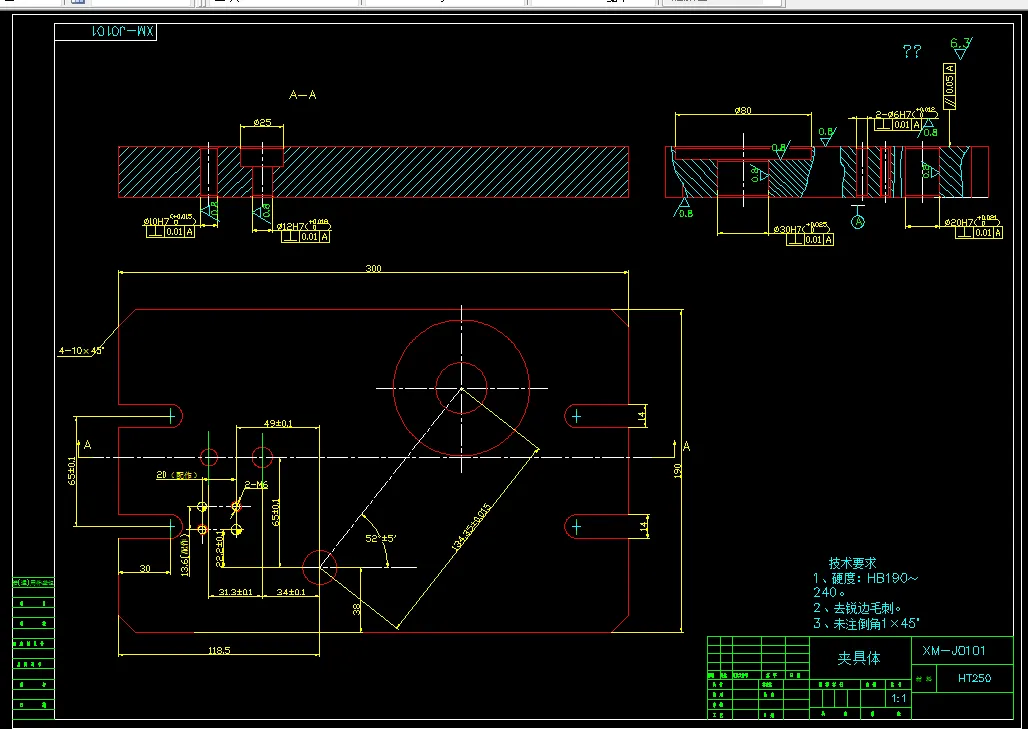This screenshot has height=729, width=1028.
Task: Click the 20（配作）dimension text
Action: click(x=176, y=475)
